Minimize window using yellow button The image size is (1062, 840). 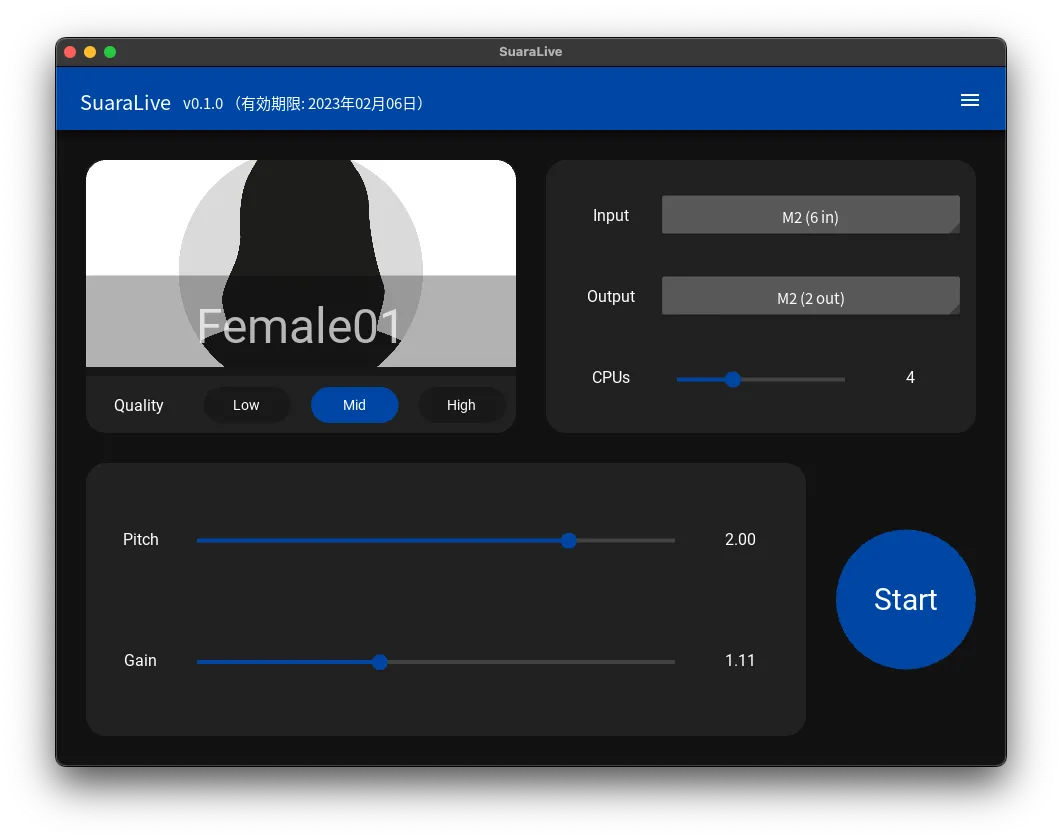pos(90,52)
